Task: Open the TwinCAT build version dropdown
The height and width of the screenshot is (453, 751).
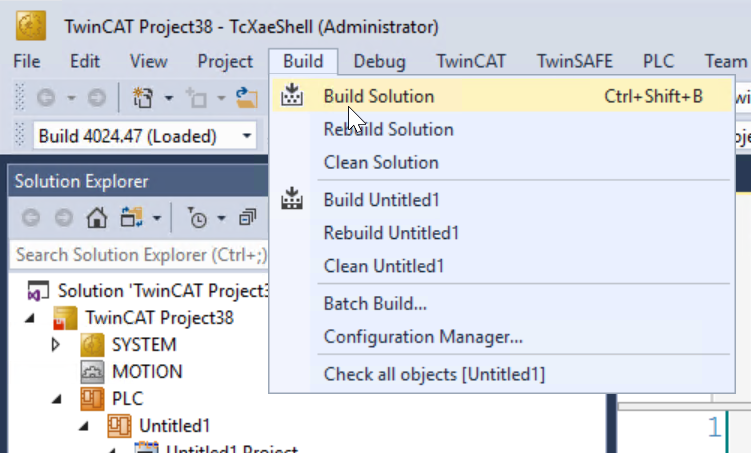Action: pyautogui.click(x=246, y=136)
